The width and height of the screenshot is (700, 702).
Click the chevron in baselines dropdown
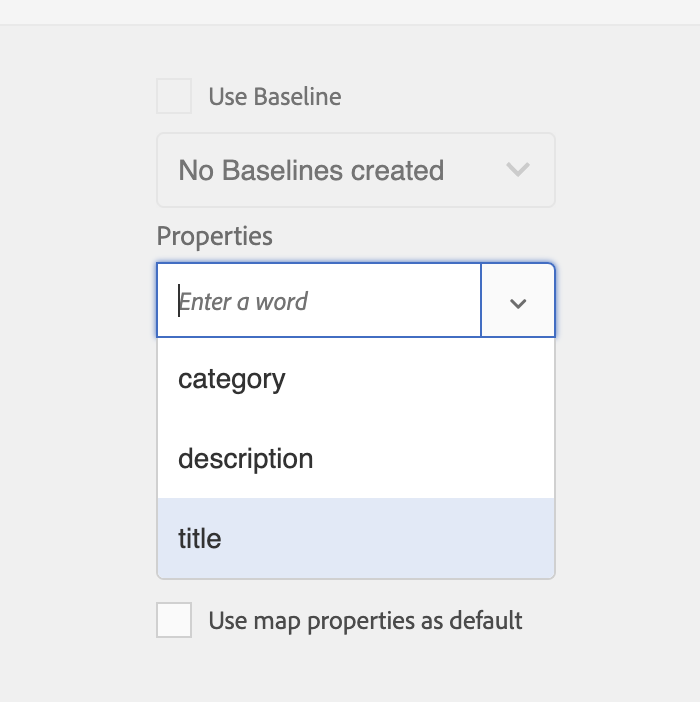coord(518,170)
